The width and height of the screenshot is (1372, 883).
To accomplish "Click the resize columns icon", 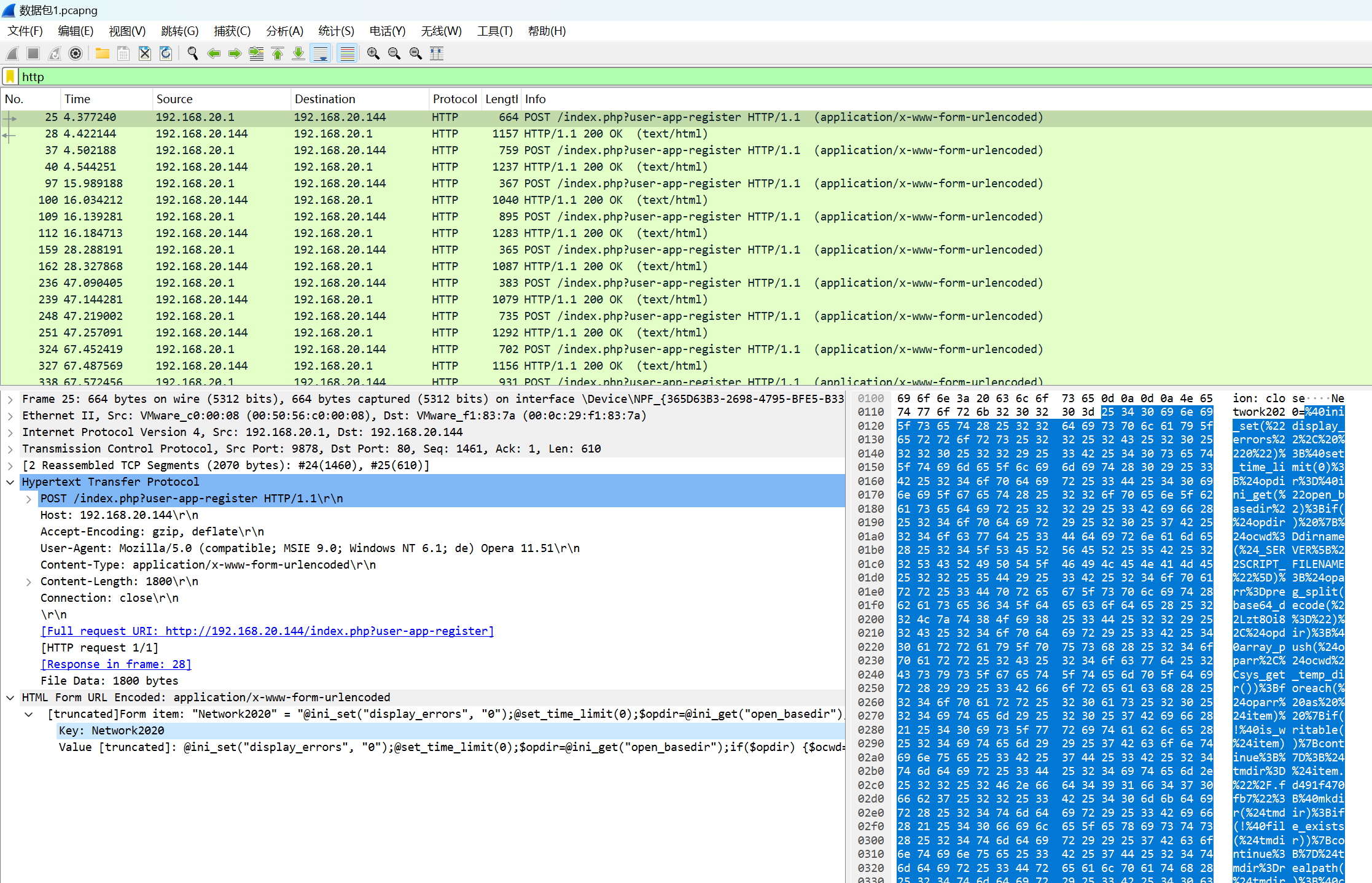I will [437, 54].
